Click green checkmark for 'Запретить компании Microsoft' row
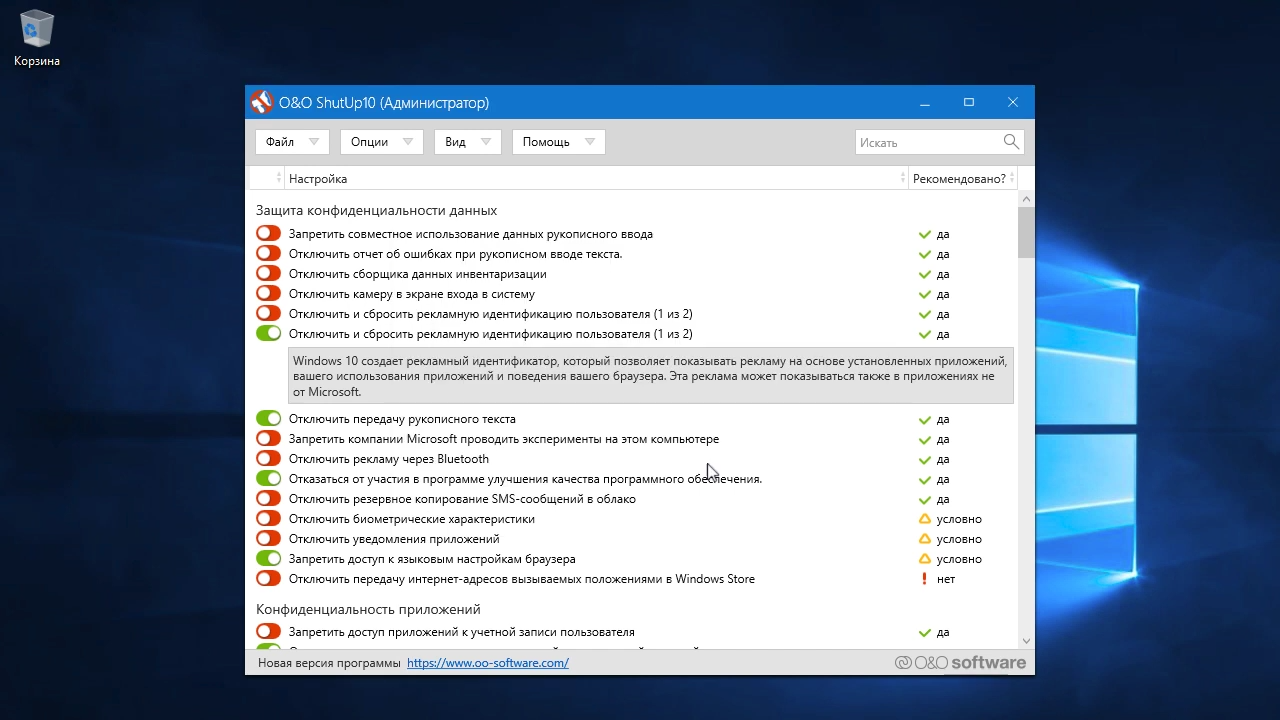This screenshot has height=720, width=1280. pos(925,439)
